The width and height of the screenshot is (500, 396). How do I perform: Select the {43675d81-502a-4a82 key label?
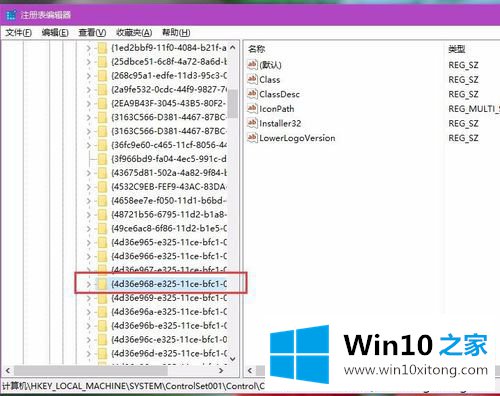169,173
